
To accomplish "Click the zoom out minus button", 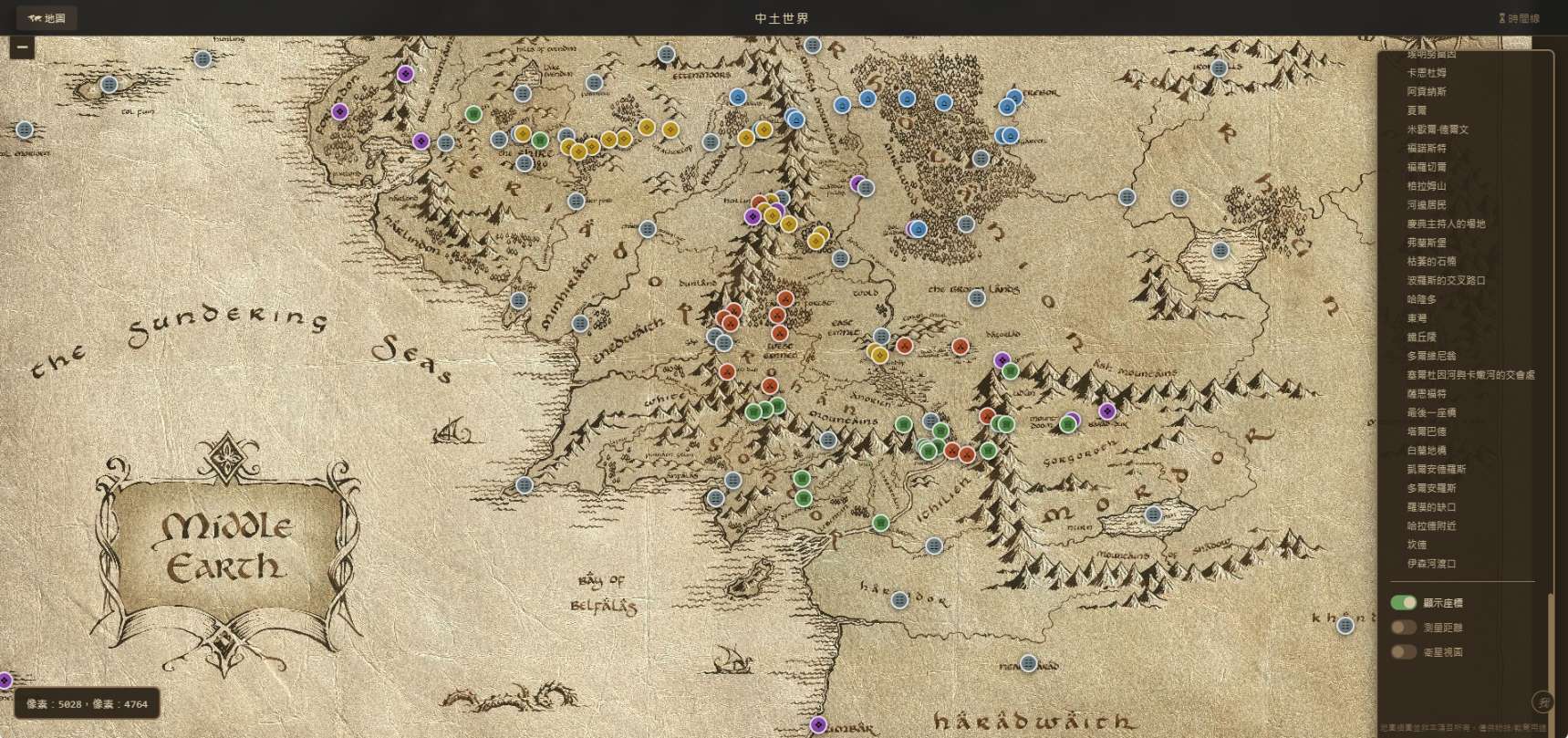I will [x=22, y=47].
